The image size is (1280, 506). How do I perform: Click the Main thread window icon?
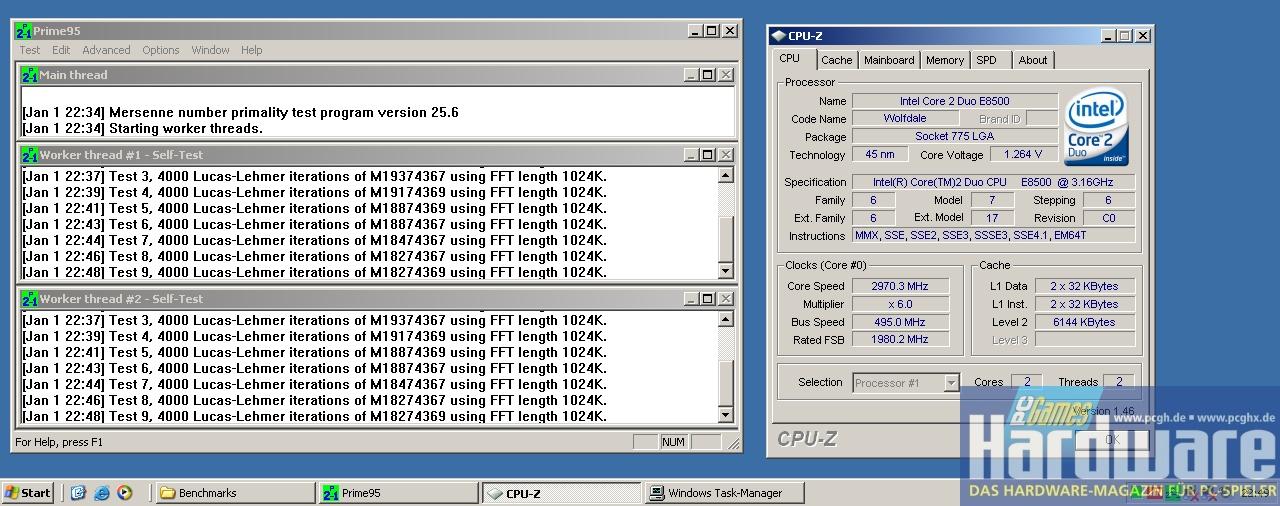click(x=30, y=75)
